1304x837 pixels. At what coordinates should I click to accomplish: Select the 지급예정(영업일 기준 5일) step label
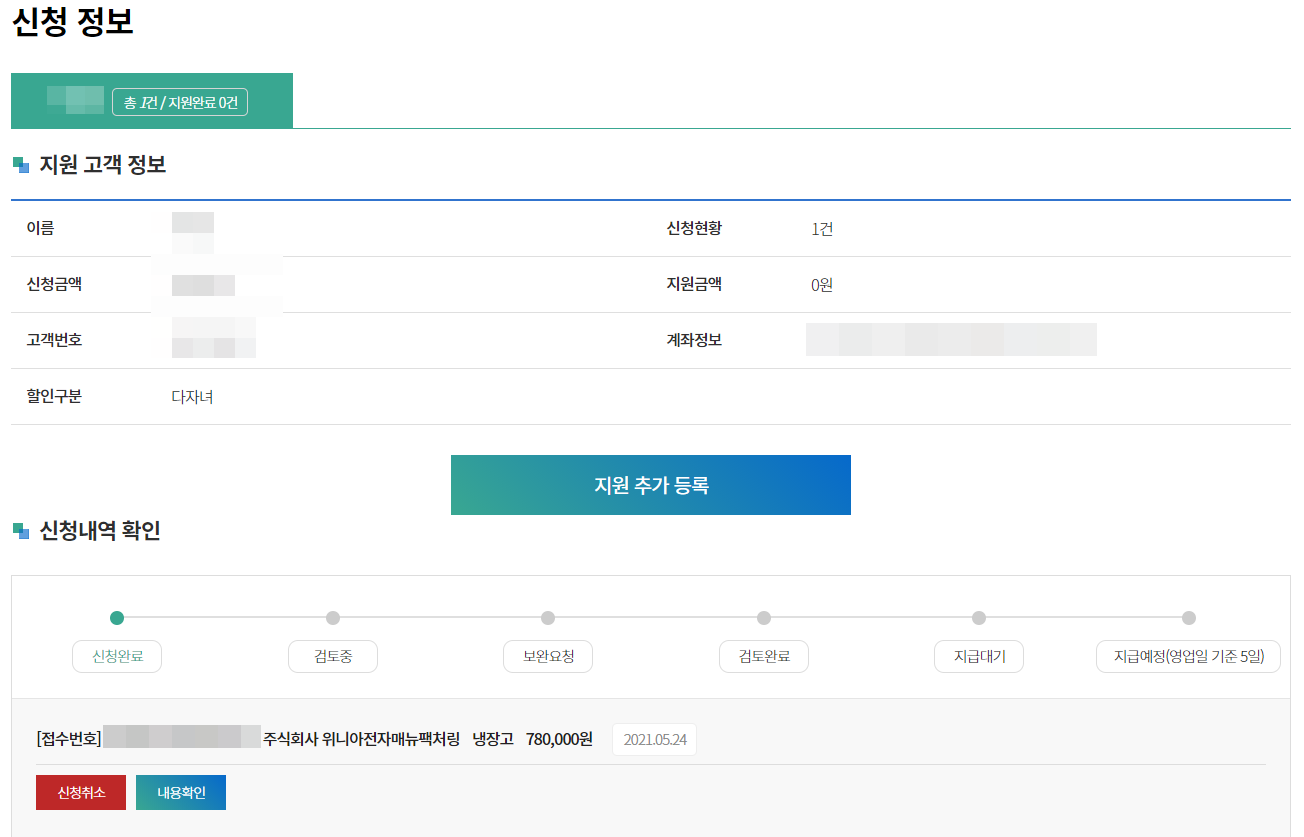coord(1188,656)
